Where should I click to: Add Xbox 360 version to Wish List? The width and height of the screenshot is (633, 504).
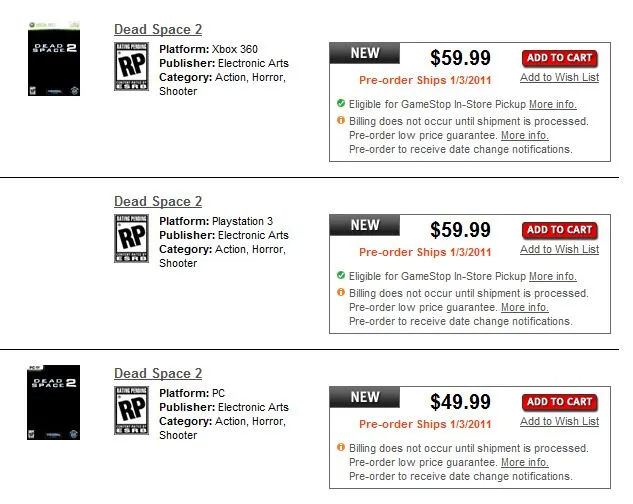(x=559, y=78)
